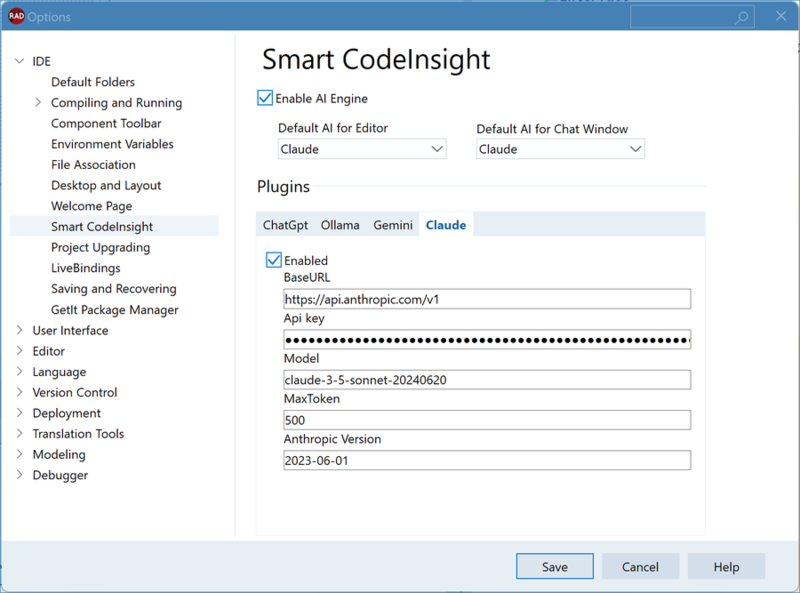800x593 pixels.
Task: Select the Claude plugin tab
Action: tap(446, 225)
